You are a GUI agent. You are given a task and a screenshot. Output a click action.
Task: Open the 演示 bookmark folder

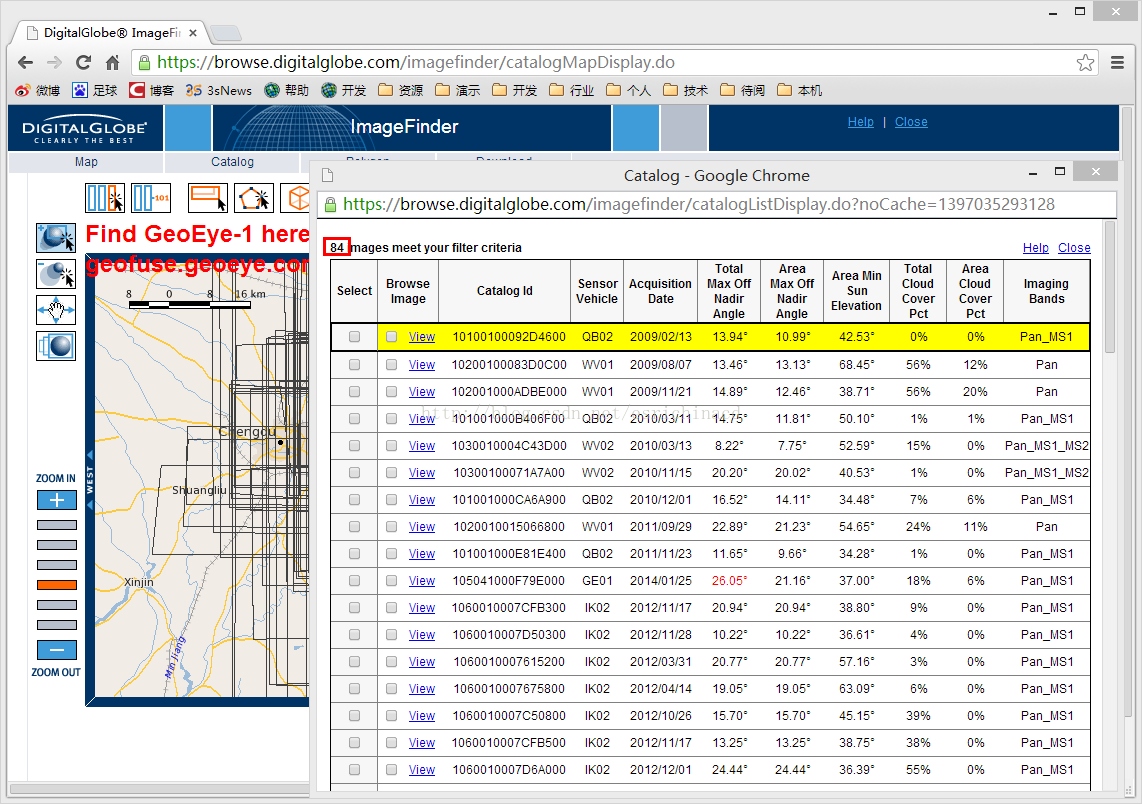point(457,90)
